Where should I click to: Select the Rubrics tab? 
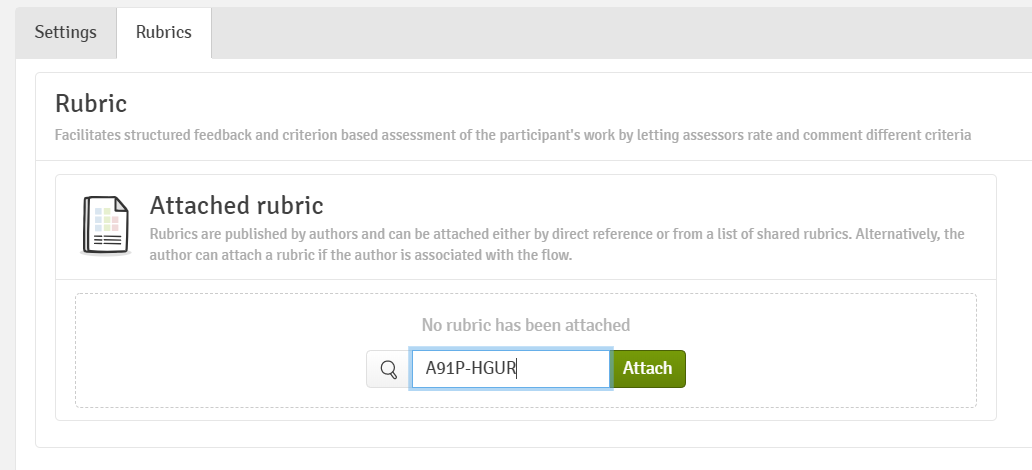[x=163, y=32]
